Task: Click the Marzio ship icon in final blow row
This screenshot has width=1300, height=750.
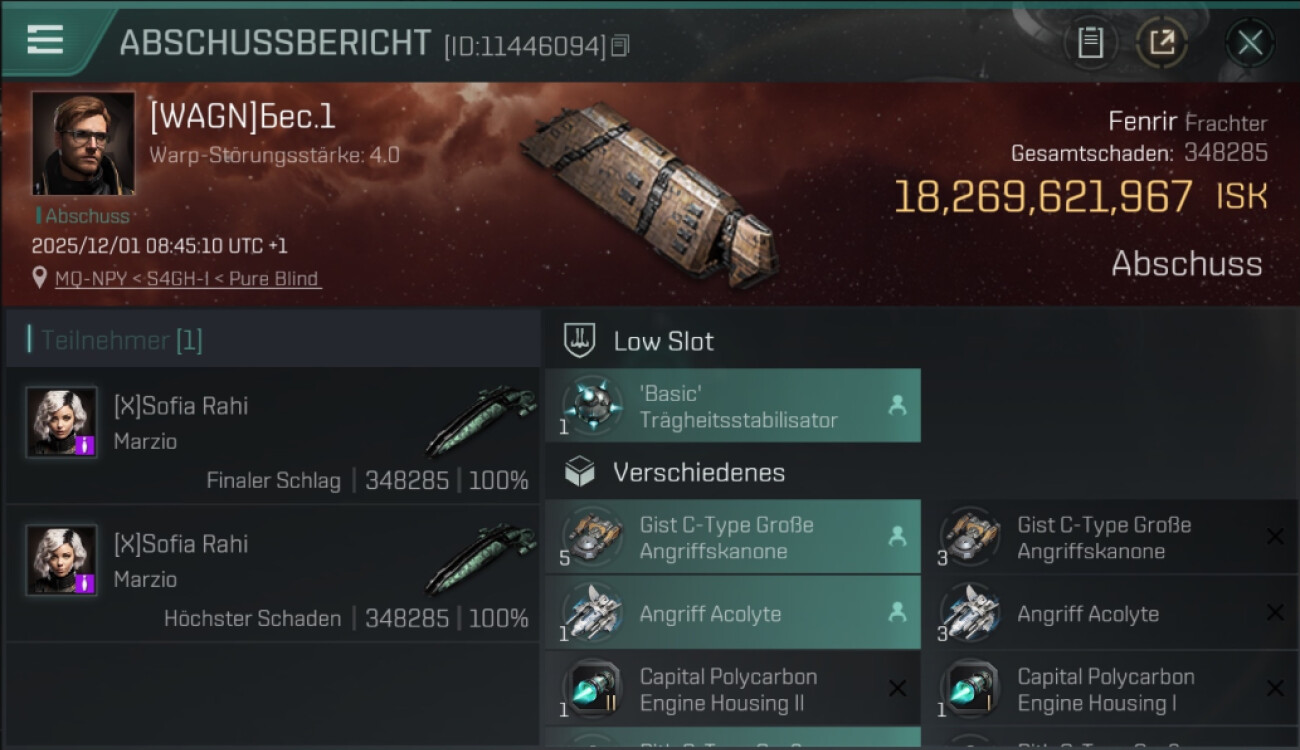Action: [480, 420]
